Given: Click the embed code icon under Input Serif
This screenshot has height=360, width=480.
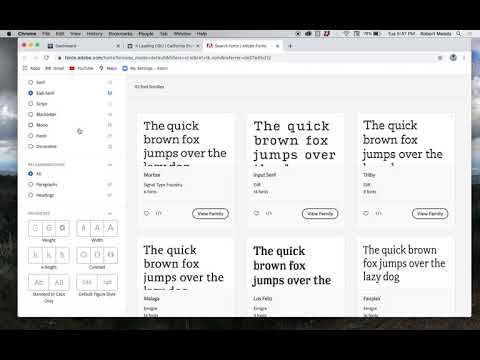Looking at the screenshot, I should [269, 213].
